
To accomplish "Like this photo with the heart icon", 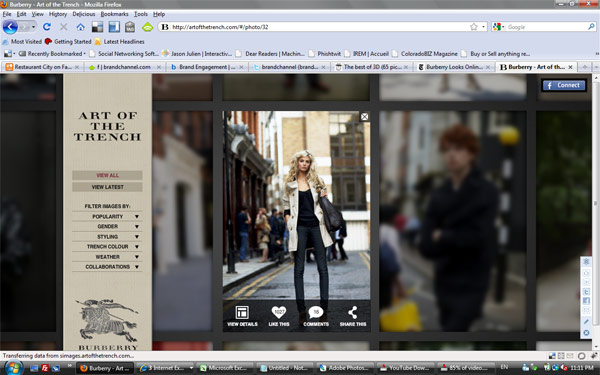I will [279, 316].
